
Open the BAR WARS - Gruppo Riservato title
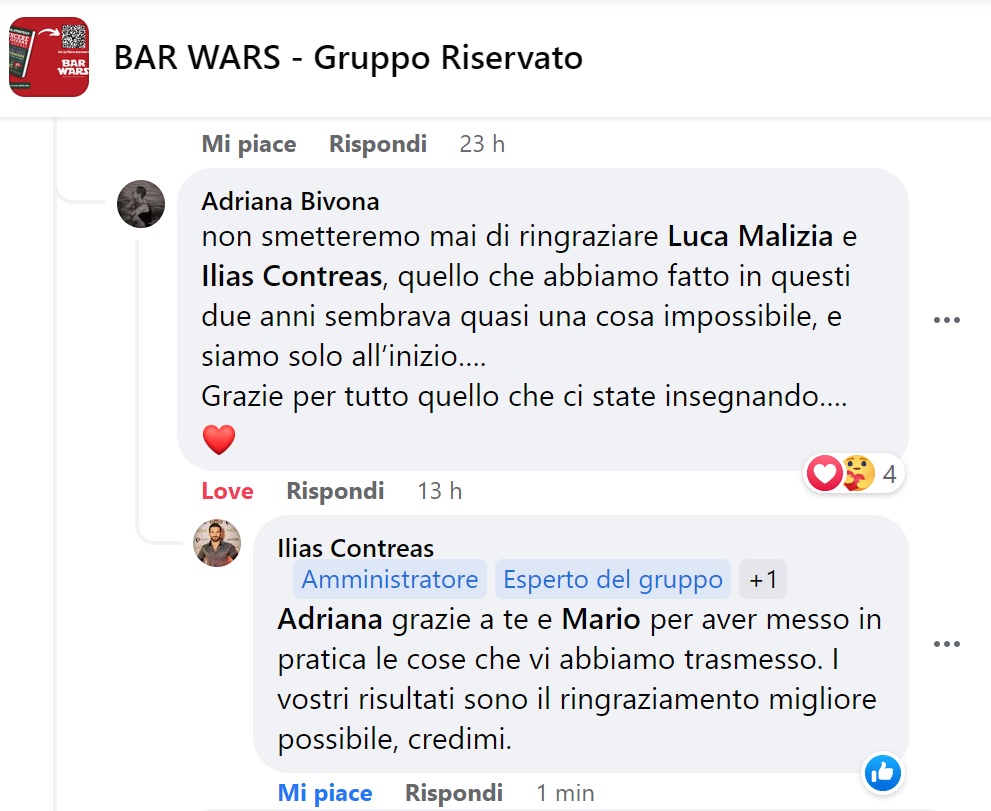[x=348, y=58]
